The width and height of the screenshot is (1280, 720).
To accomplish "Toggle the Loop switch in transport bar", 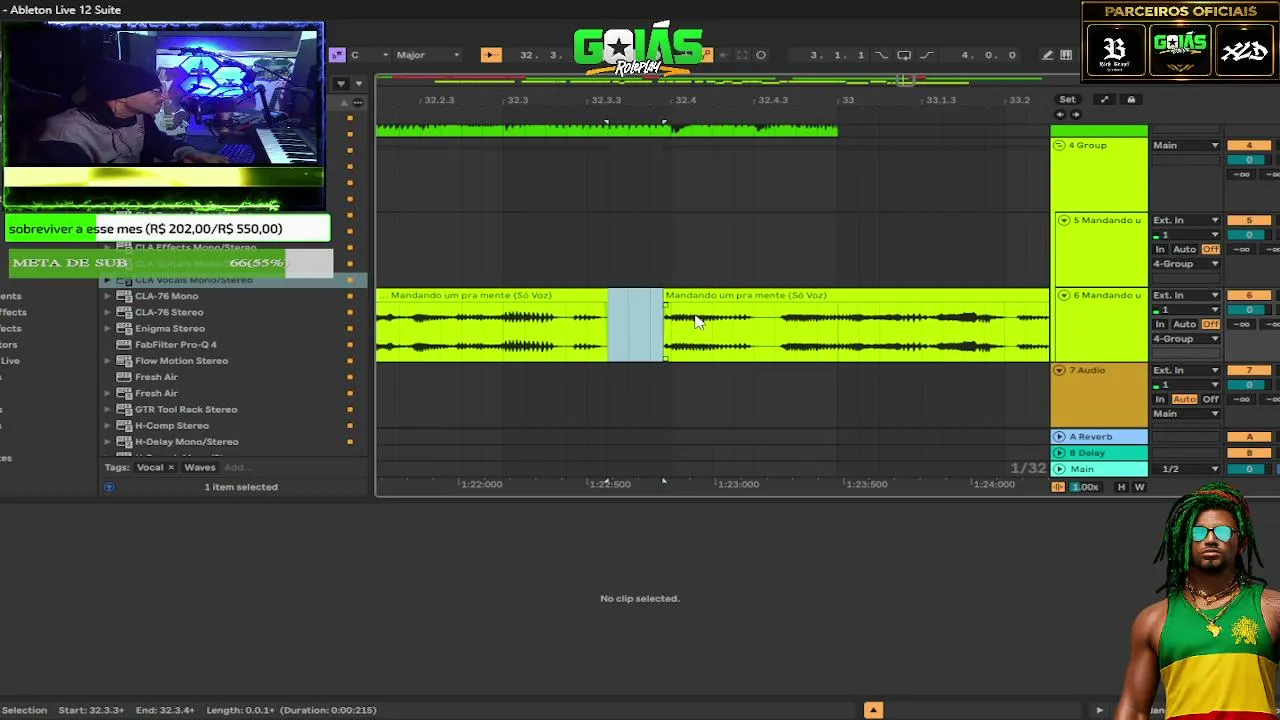I will coord(903,55).
